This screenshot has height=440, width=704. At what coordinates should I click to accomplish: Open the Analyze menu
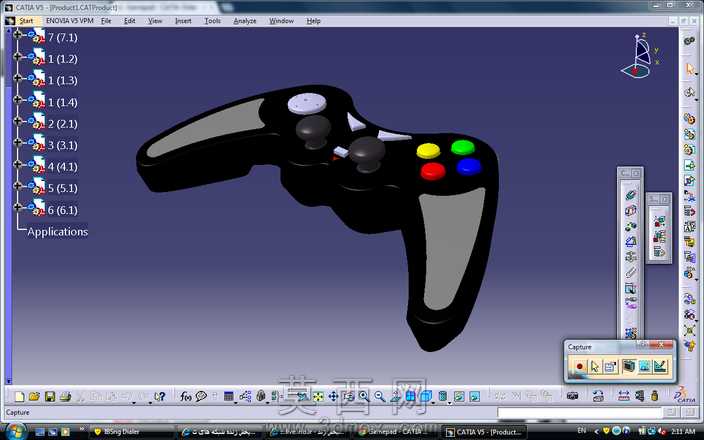[245, 21]
